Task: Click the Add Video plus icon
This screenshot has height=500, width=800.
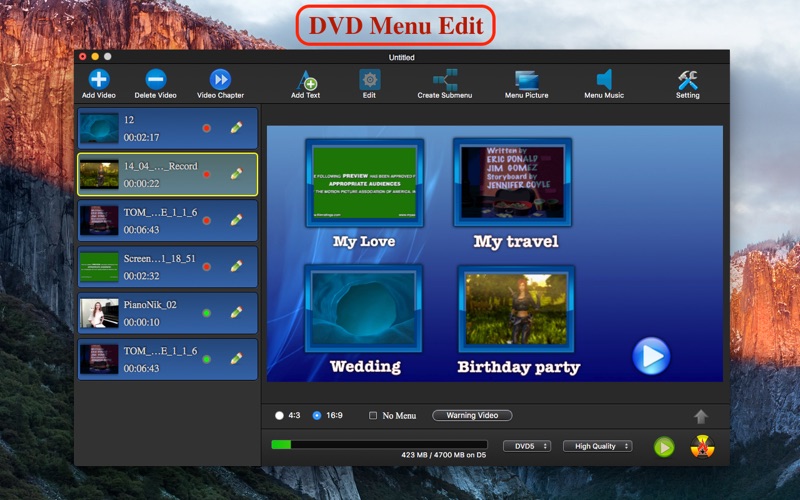Action: pyautogui.click(x=99, y=79)
